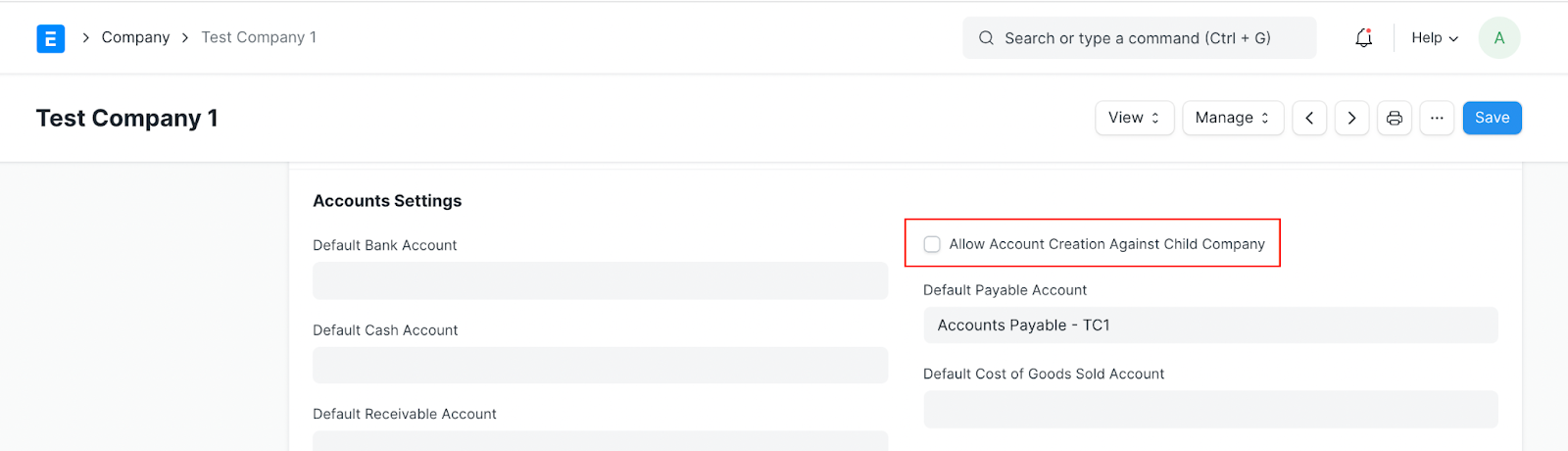Select the Default Cash Account field

[600, 365]
